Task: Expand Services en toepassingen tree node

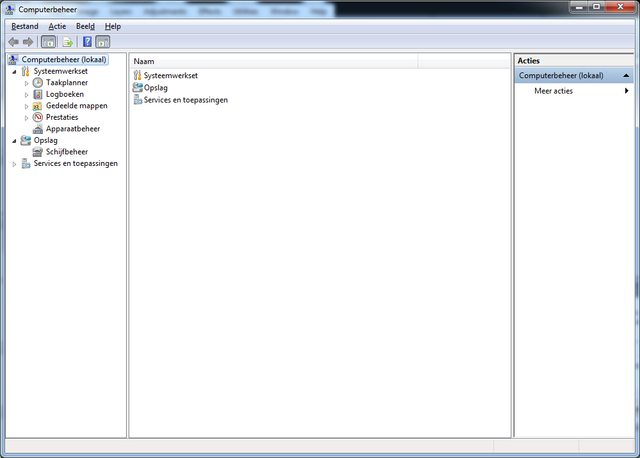Action: click(14, 164)
